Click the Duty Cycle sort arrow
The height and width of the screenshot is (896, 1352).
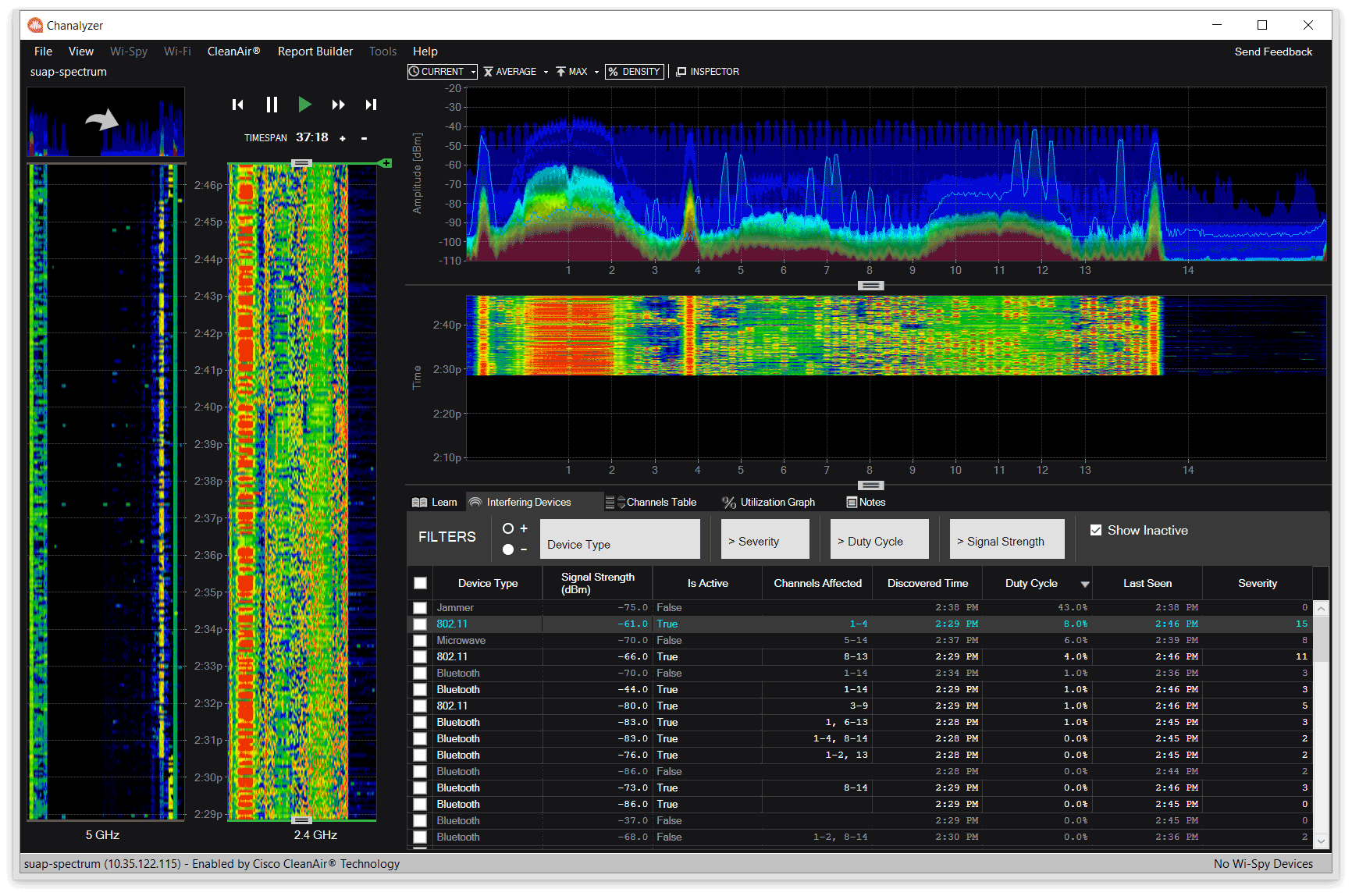coord(1085,585)
